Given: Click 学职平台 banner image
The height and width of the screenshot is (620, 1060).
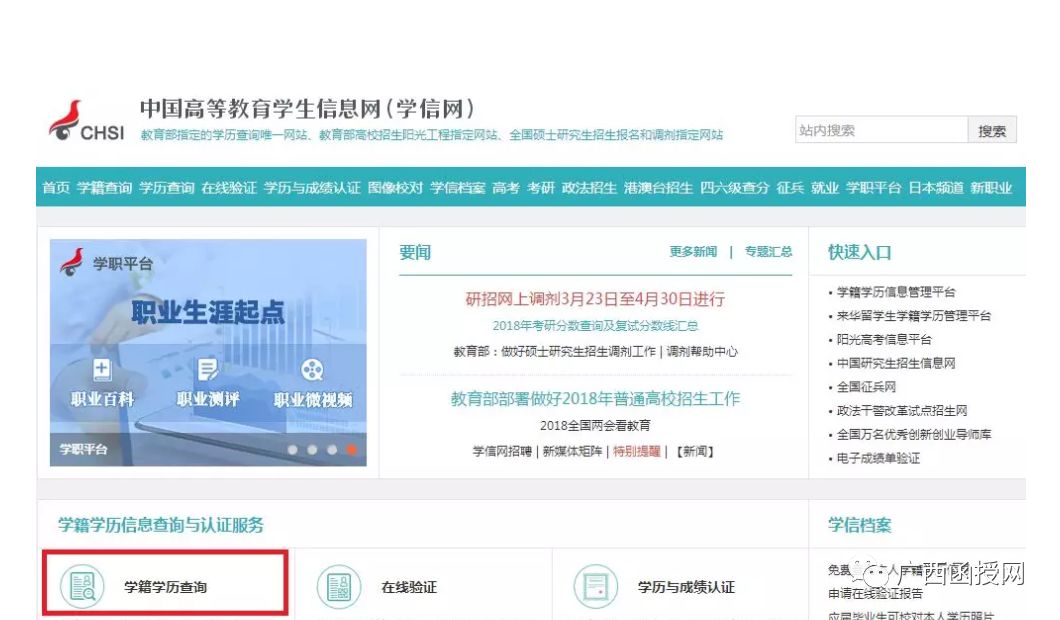Looking at the screenshot, I should [x=208, y=352].
